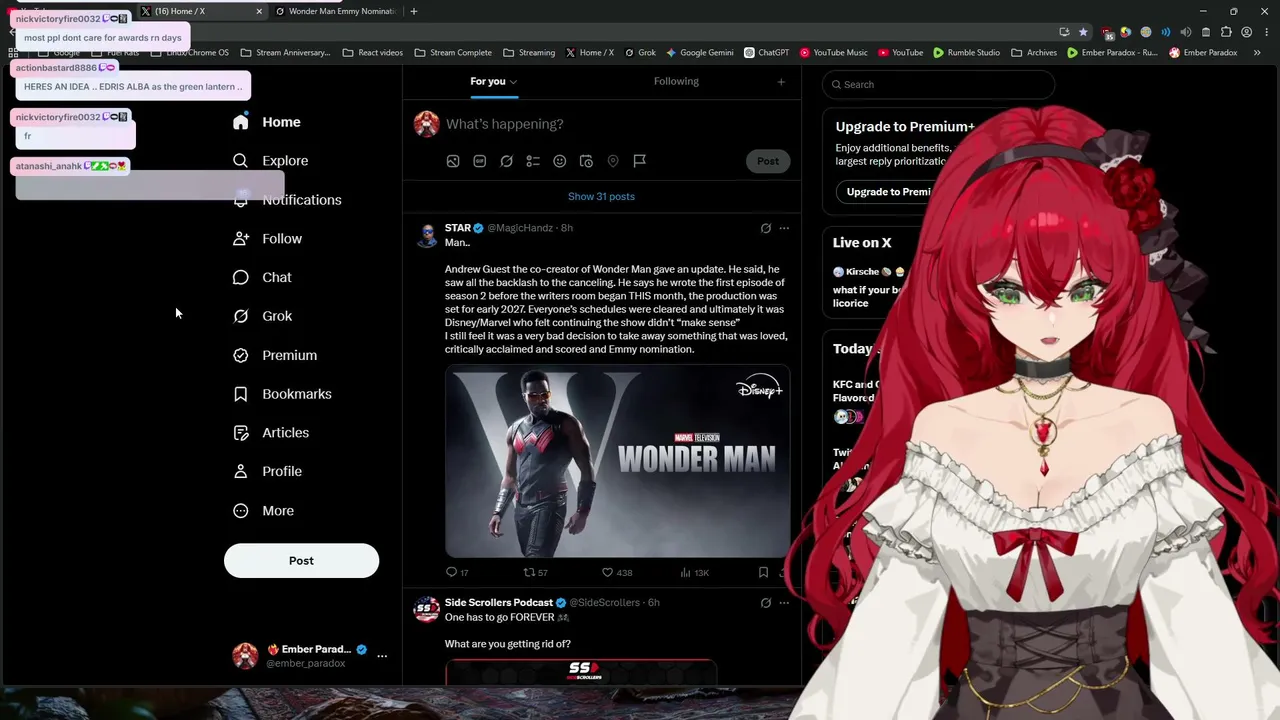
Task: Like the Wonder Man post
Action: coord(616,573)
